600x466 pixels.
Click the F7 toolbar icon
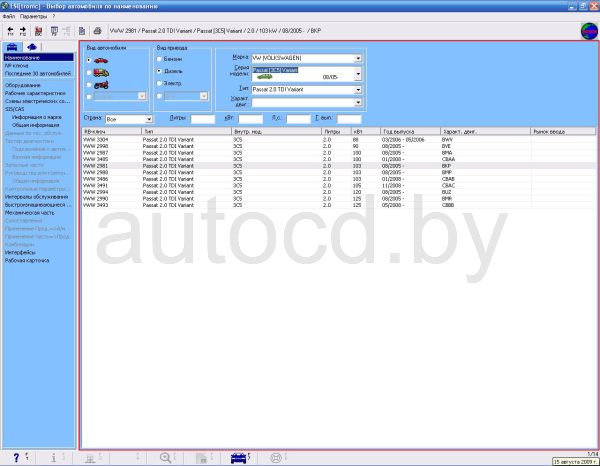point(54,31)
